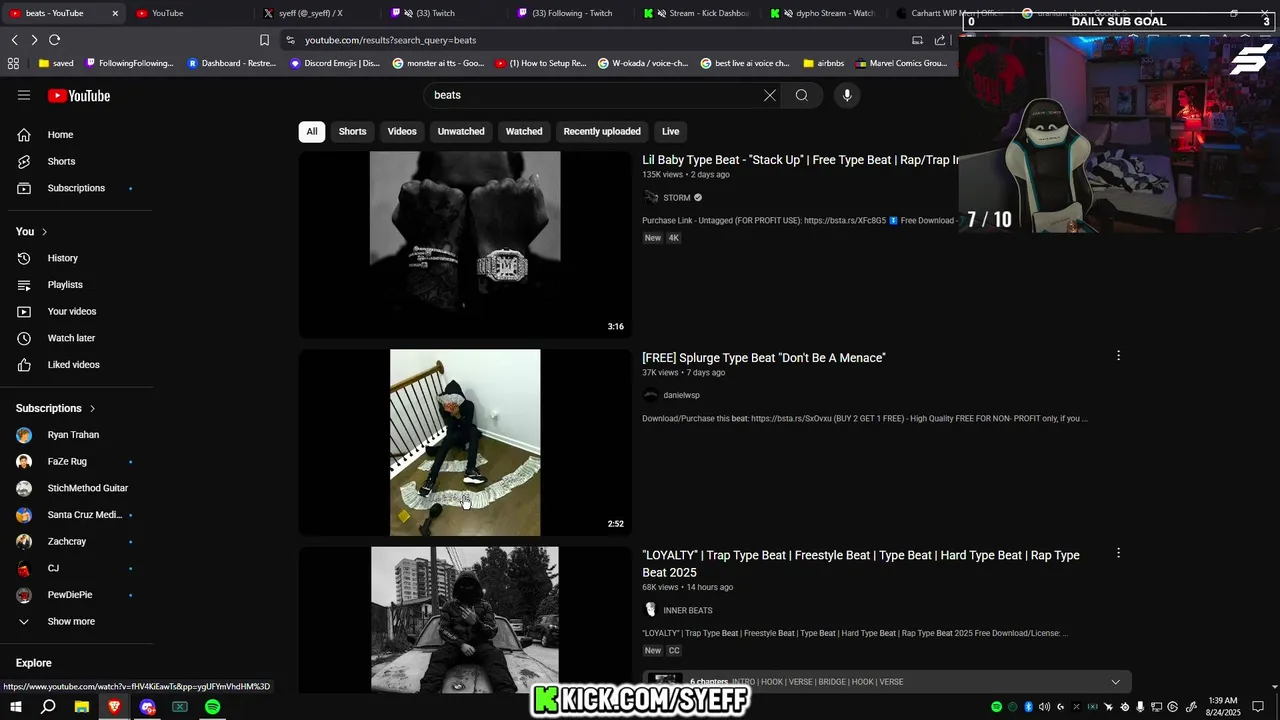Open the INNER BEATS channel link
This screenshot has width=1280, height=720.
pyautogui.click(x=687, y=610)
